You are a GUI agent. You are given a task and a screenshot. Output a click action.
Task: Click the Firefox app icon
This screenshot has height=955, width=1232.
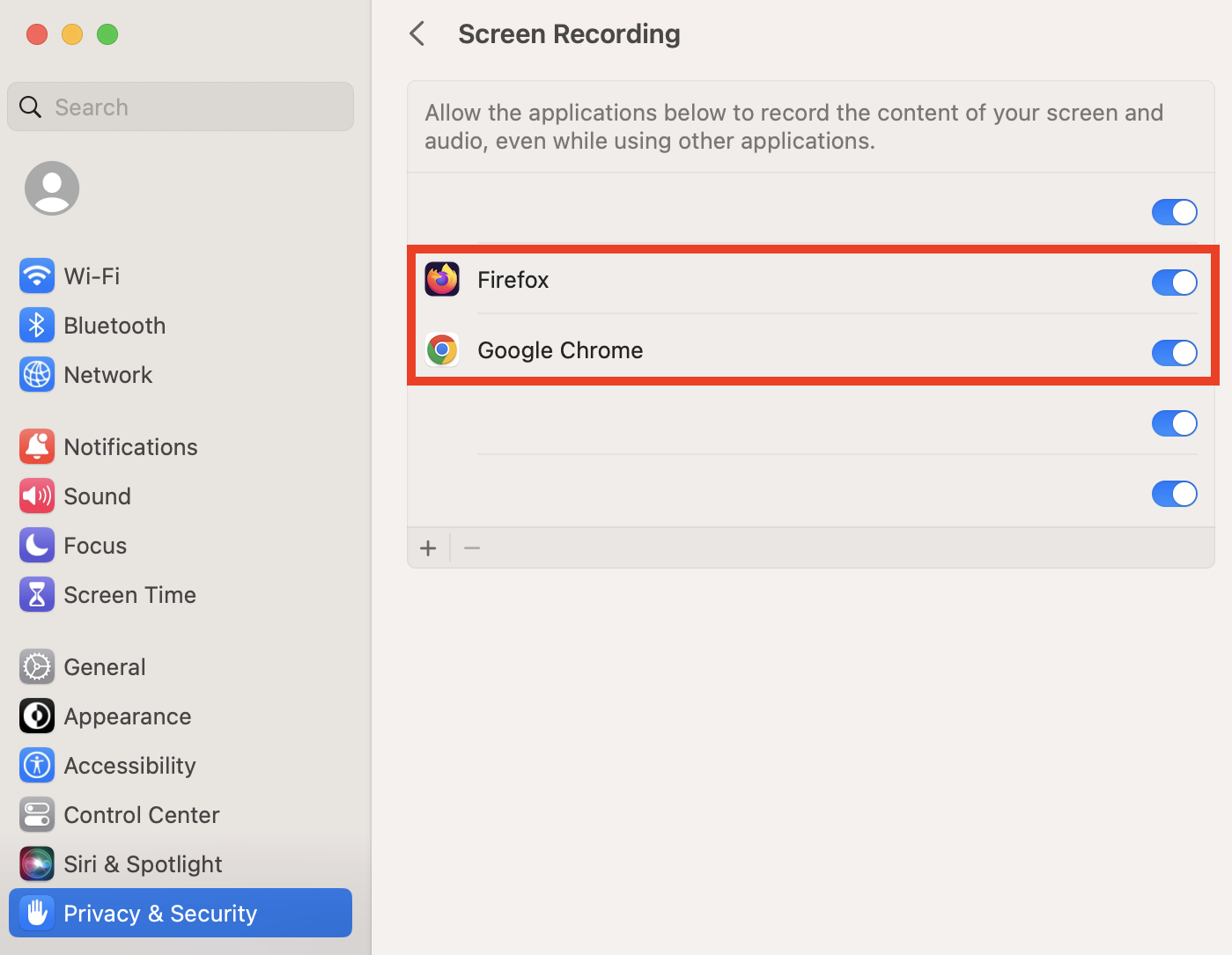tap(442, 280)
